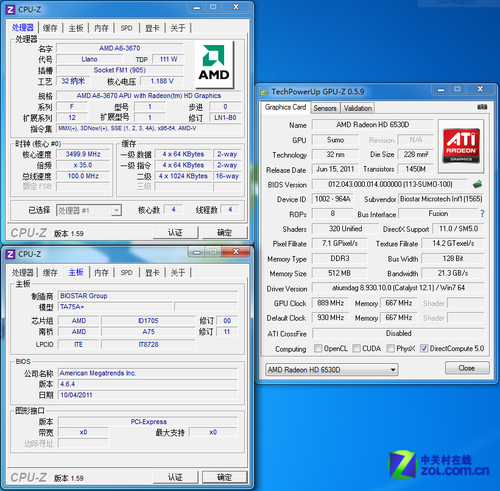Click the Release Date Jun 15, 2011 field
The height and width of the screenshot is (491, 500).
[335, 169]
